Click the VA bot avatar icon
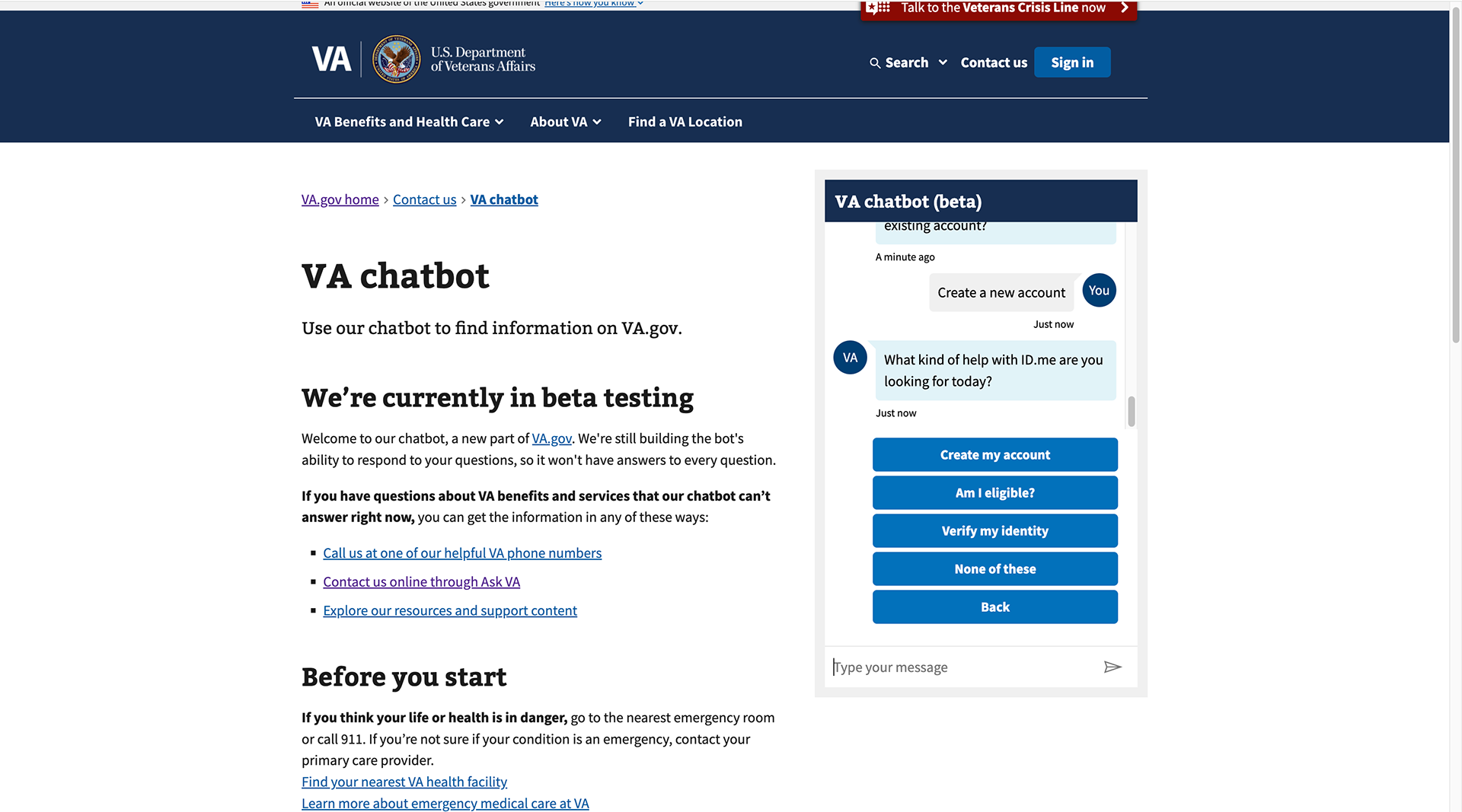This screenshot has height=812, width=1462. (850, 358)
